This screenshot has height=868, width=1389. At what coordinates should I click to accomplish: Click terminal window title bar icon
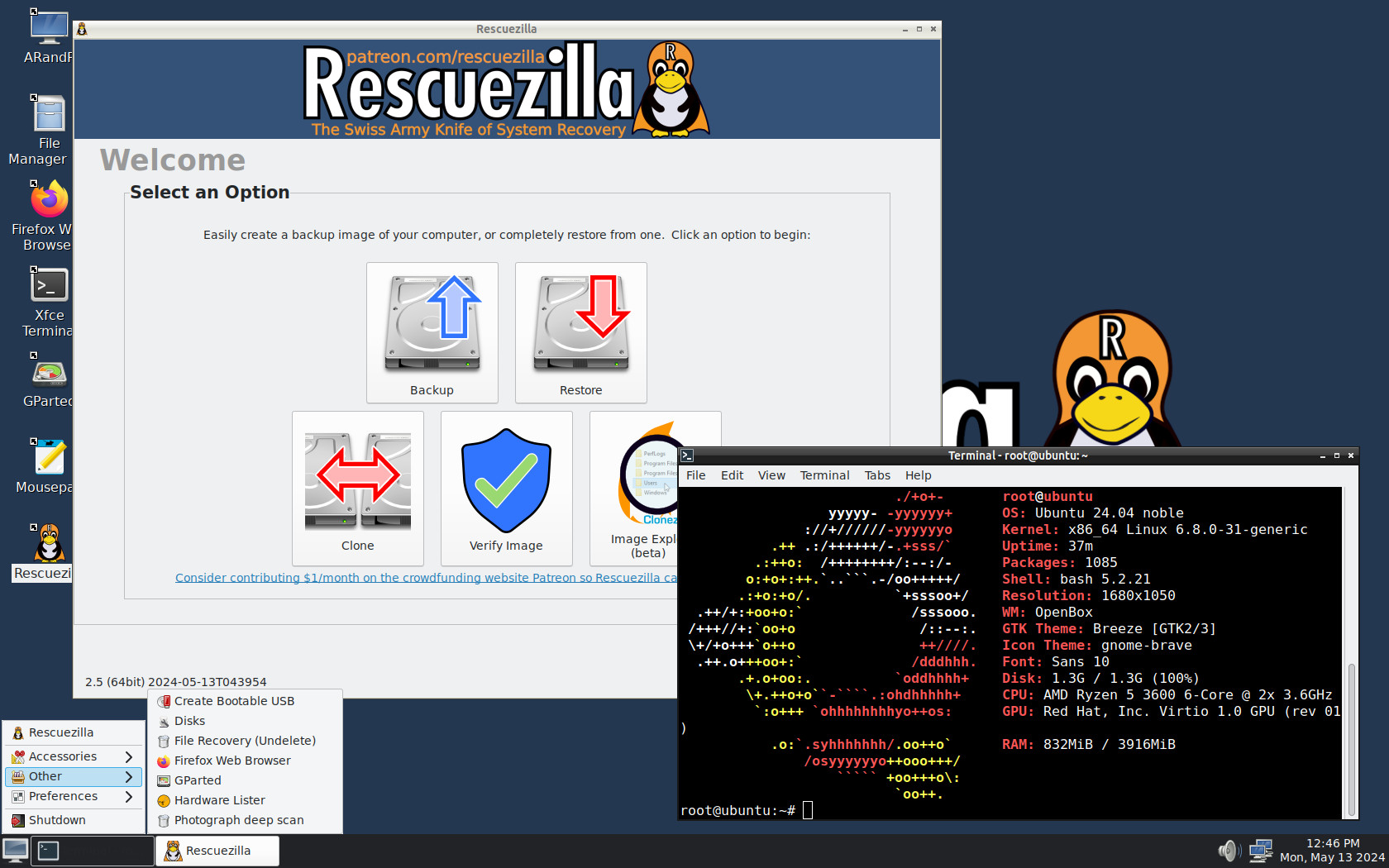click(x=687, y=455)
